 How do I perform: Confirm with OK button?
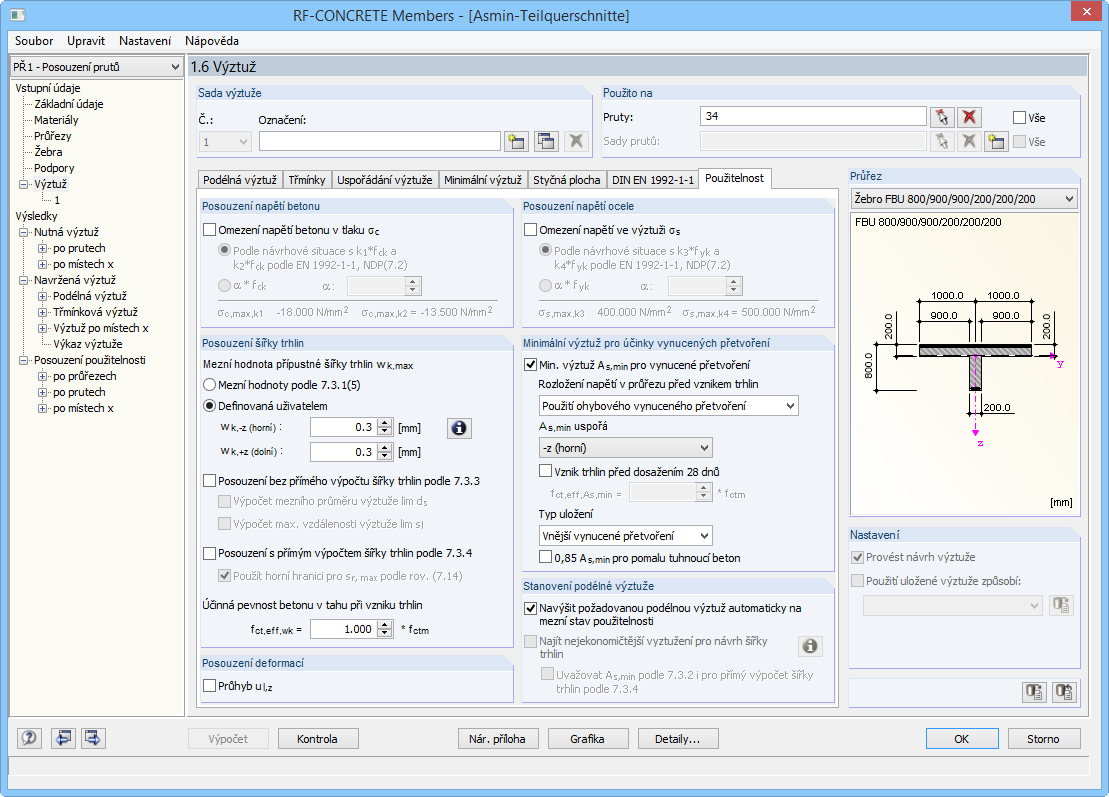coord(962,738)
